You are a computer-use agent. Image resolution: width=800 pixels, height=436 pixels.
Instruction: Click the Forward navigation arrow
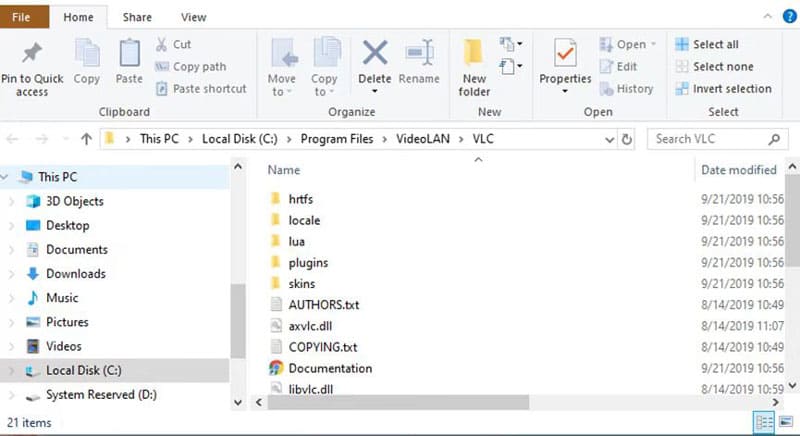(41, 139)
